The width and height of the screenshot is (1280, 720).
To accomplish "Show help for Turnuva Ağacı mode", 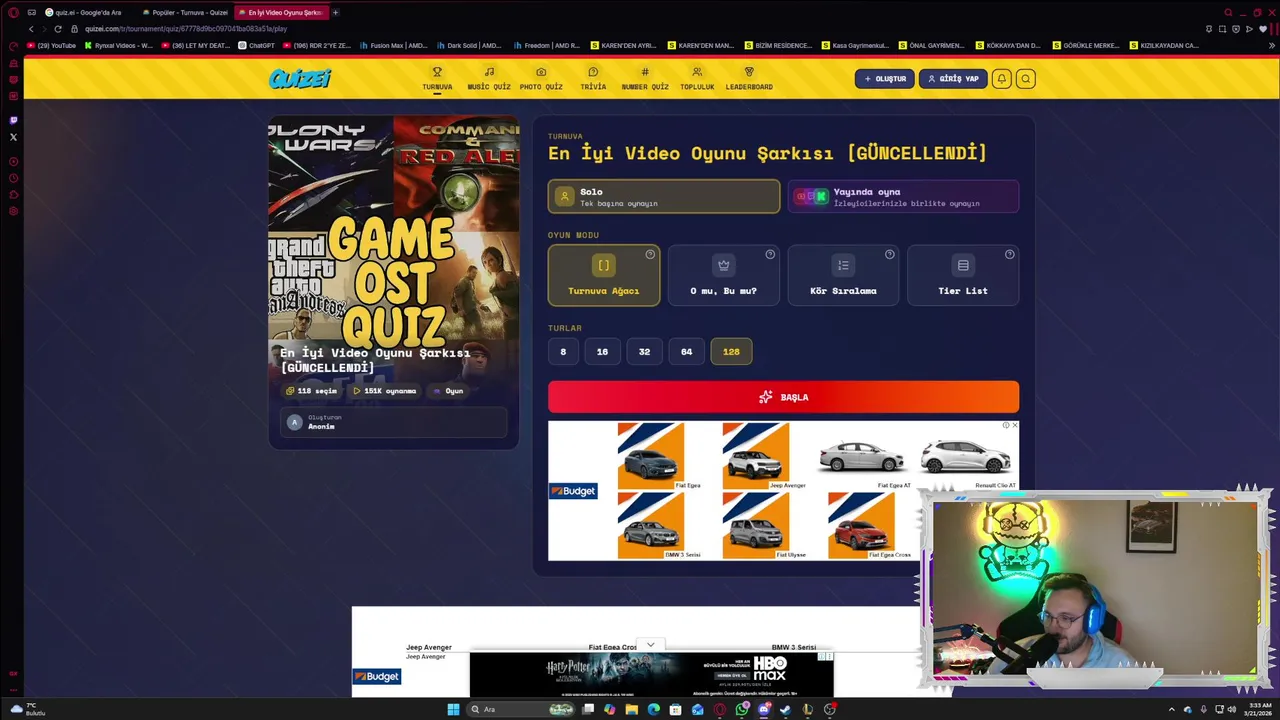I will 650,254.
